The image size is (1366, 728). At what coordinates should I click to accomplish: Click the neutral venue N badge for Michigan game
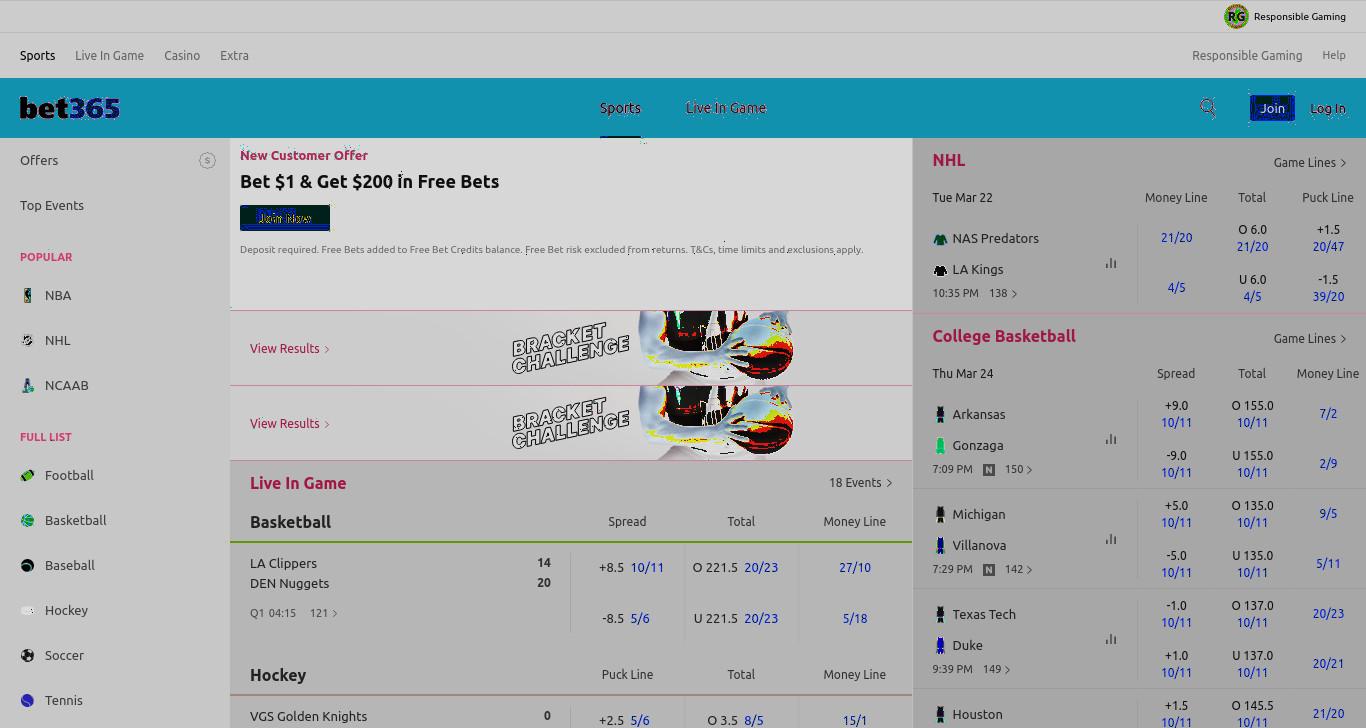(989, 569)
